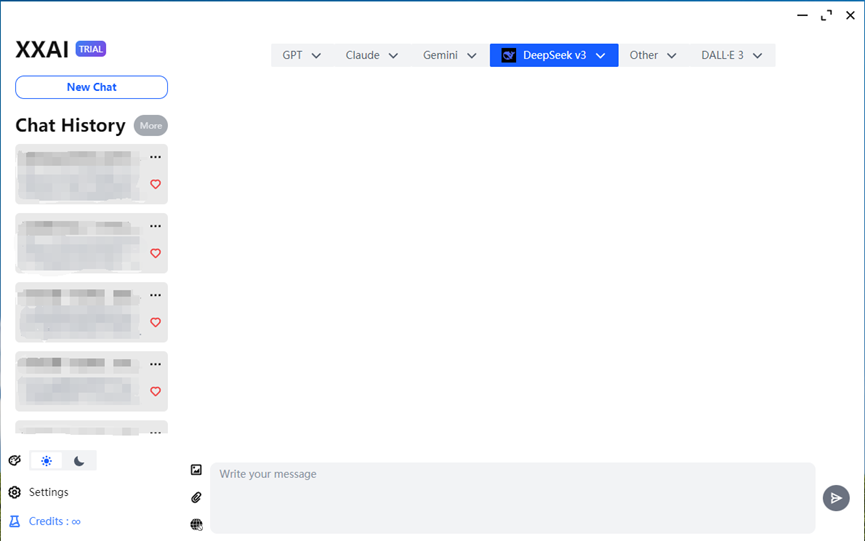The image size is (865, 541).
Task: Click the image upload icon beside message box
Action: (x=196, y=470)
